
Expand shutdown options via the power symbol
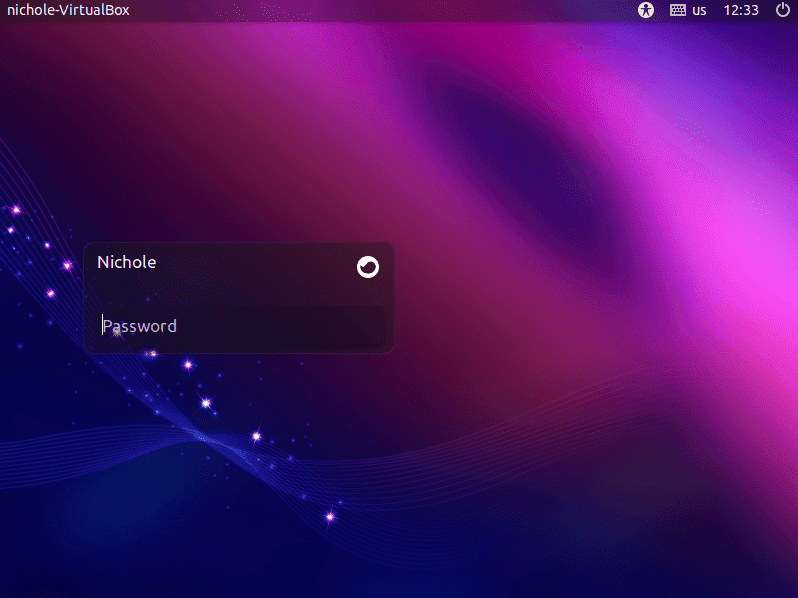[782, 10]
